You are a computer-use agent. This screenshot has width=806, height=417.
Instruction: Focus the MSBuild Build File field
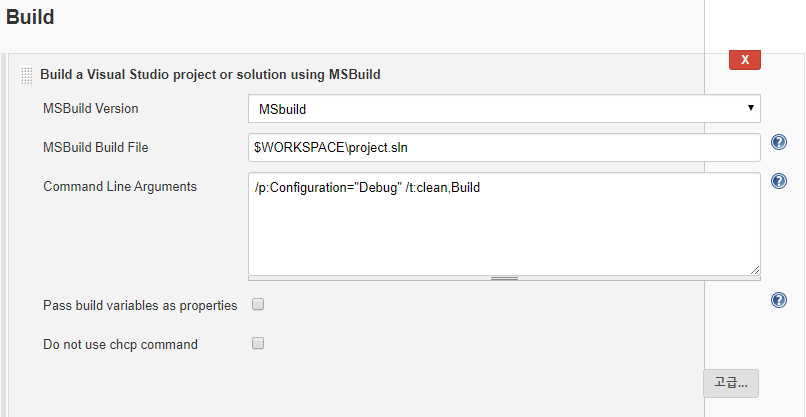(504, 148)
